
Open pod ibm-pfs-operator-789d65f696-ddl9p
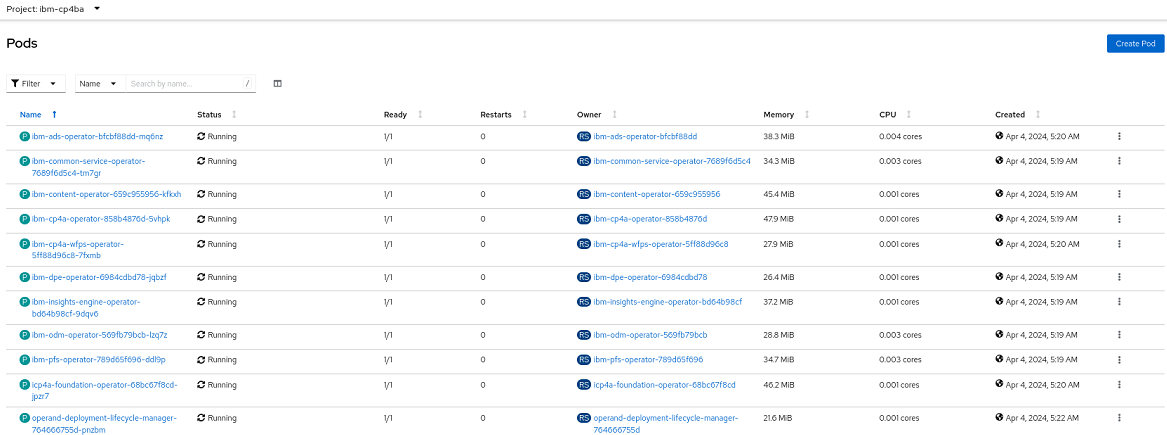(98, 360)
